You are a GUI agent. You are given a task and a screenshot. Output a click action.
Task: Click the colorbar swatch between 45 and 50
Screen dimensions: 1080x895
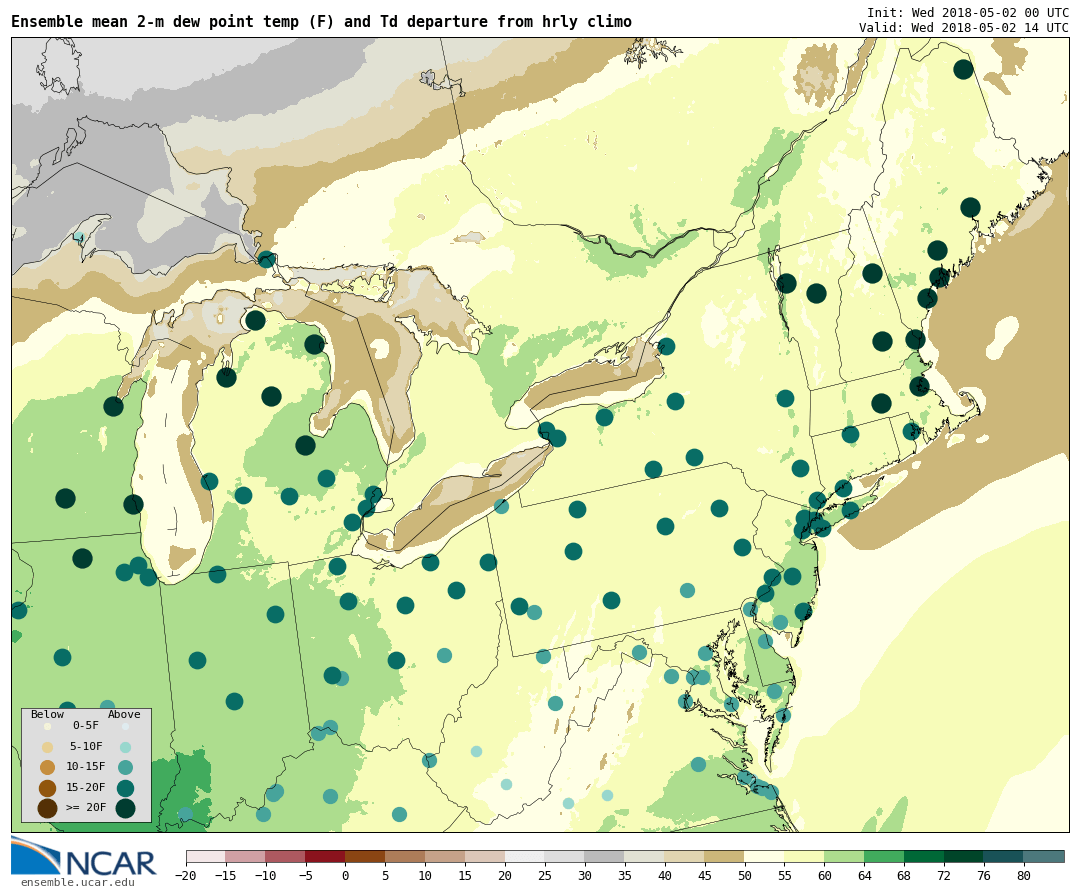pyautogui.click(x=725, y=856)
